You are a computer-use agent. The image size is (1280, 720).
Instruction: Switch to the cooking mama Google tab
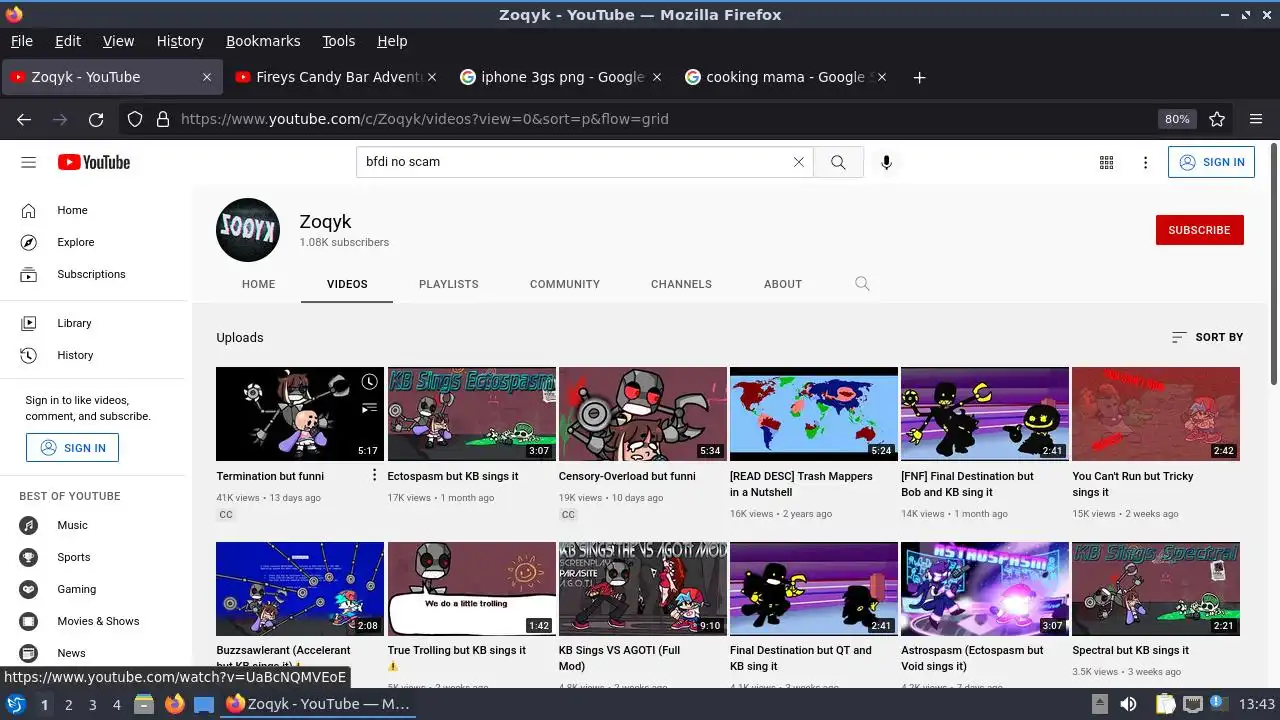pyautogui.click(x=785, y=77)
